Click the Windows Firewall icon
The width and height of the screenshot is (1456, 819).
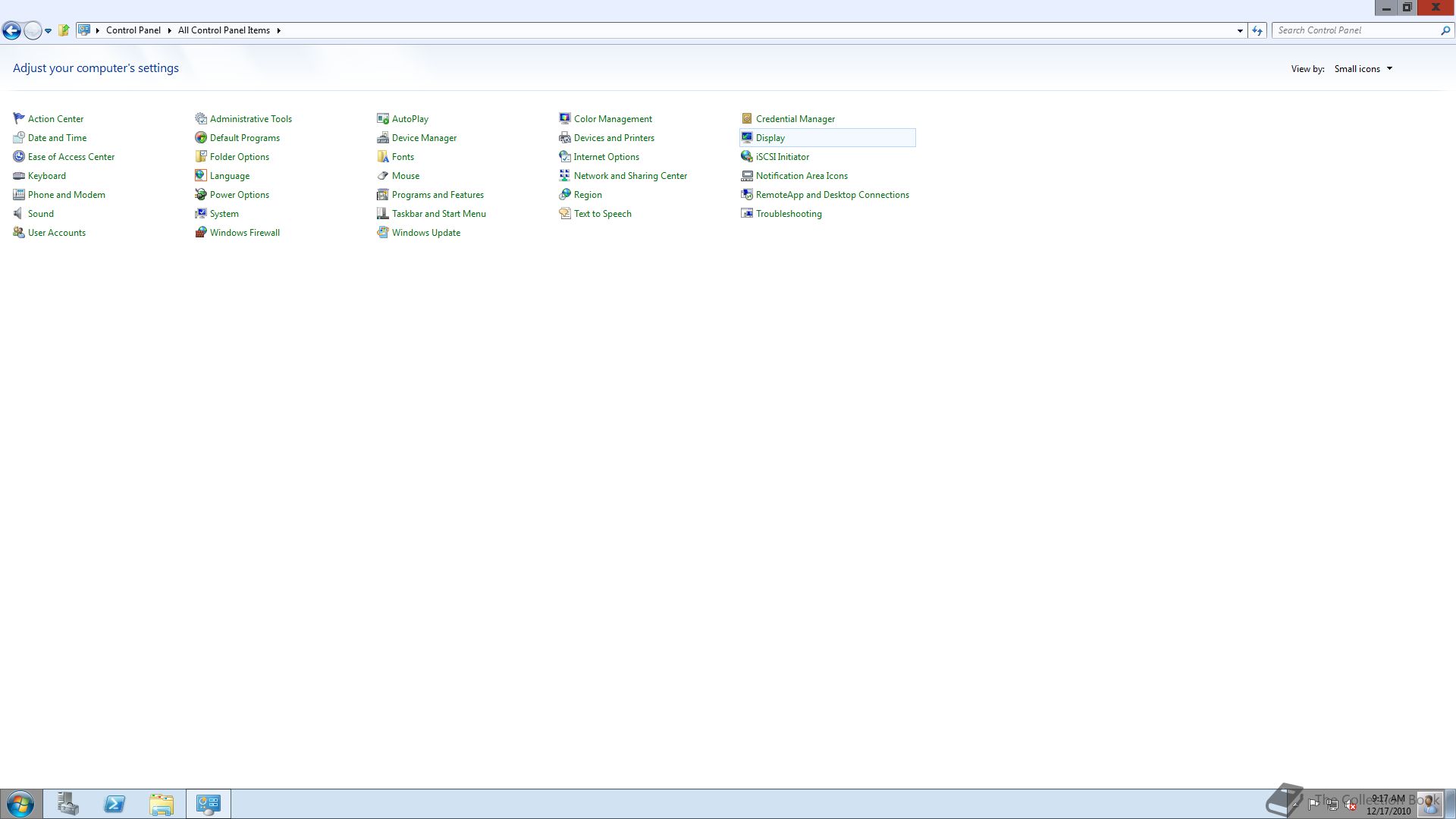click(x=201, y=232)
